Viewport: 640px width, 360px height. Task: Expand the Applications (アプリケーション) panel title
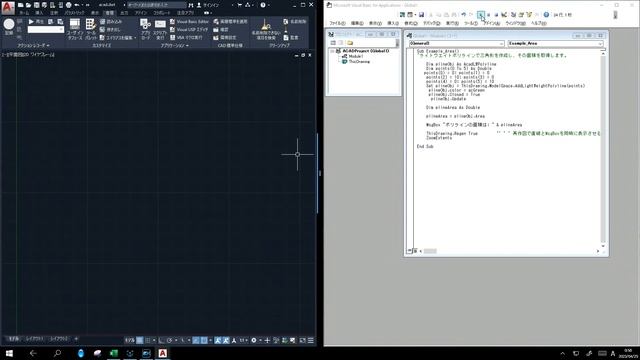[x=175, y=45]
